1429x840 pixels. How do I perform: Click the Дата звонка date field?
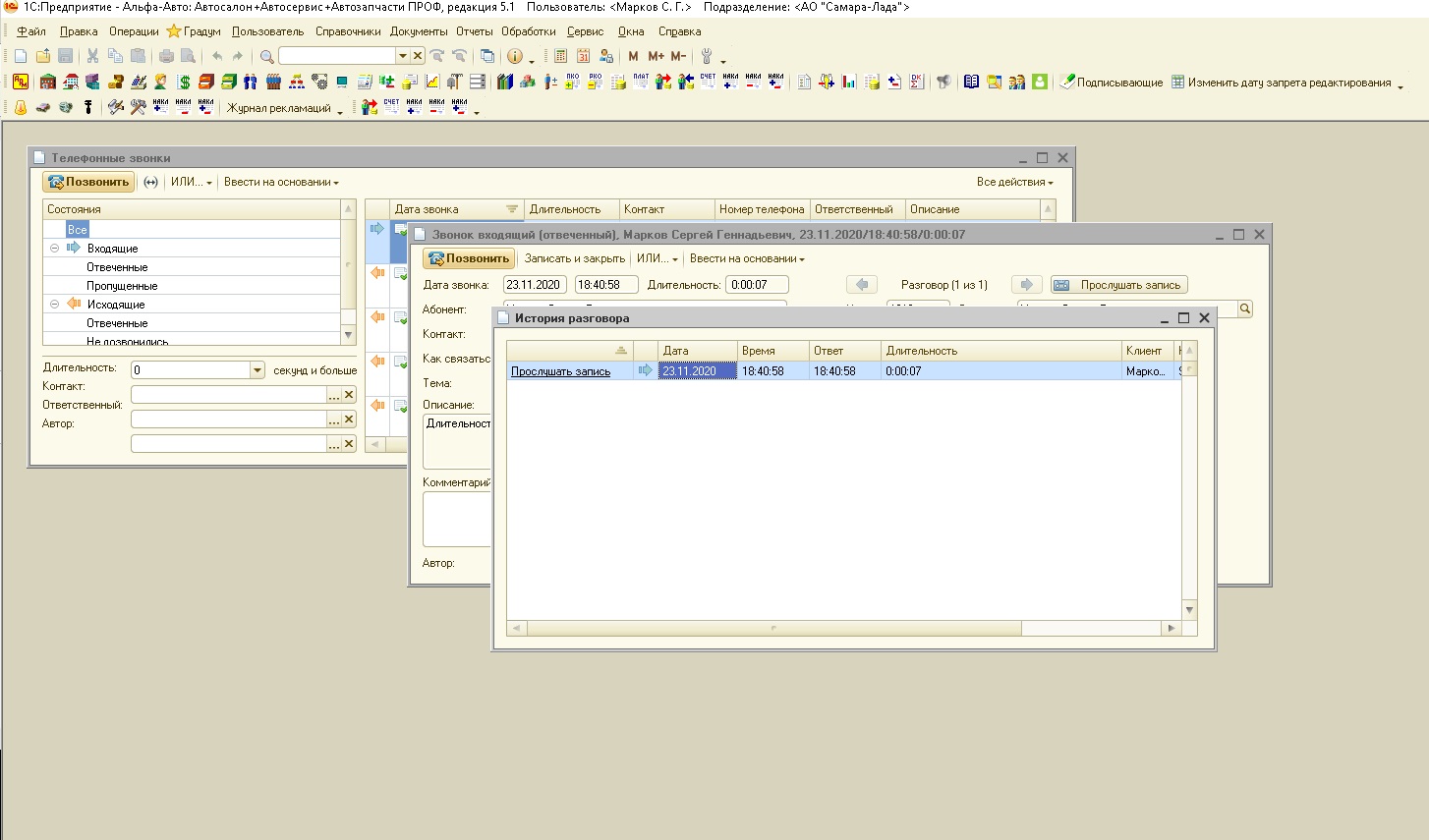[534, 285]
